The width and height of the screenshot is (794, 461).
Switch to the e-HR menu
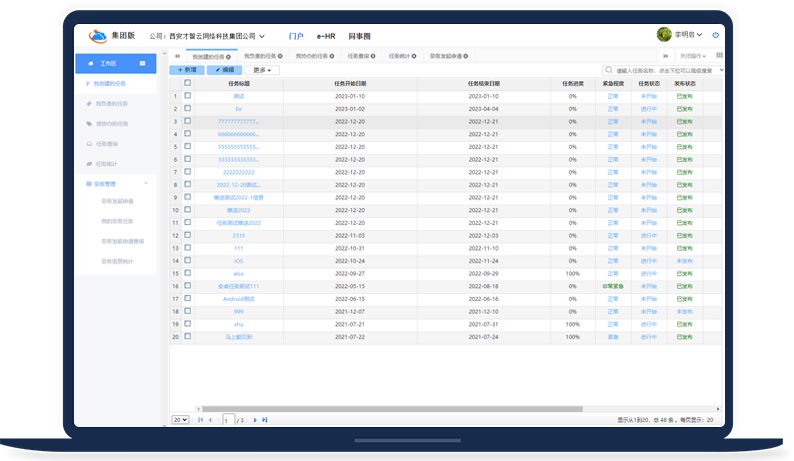coord(324,35)
